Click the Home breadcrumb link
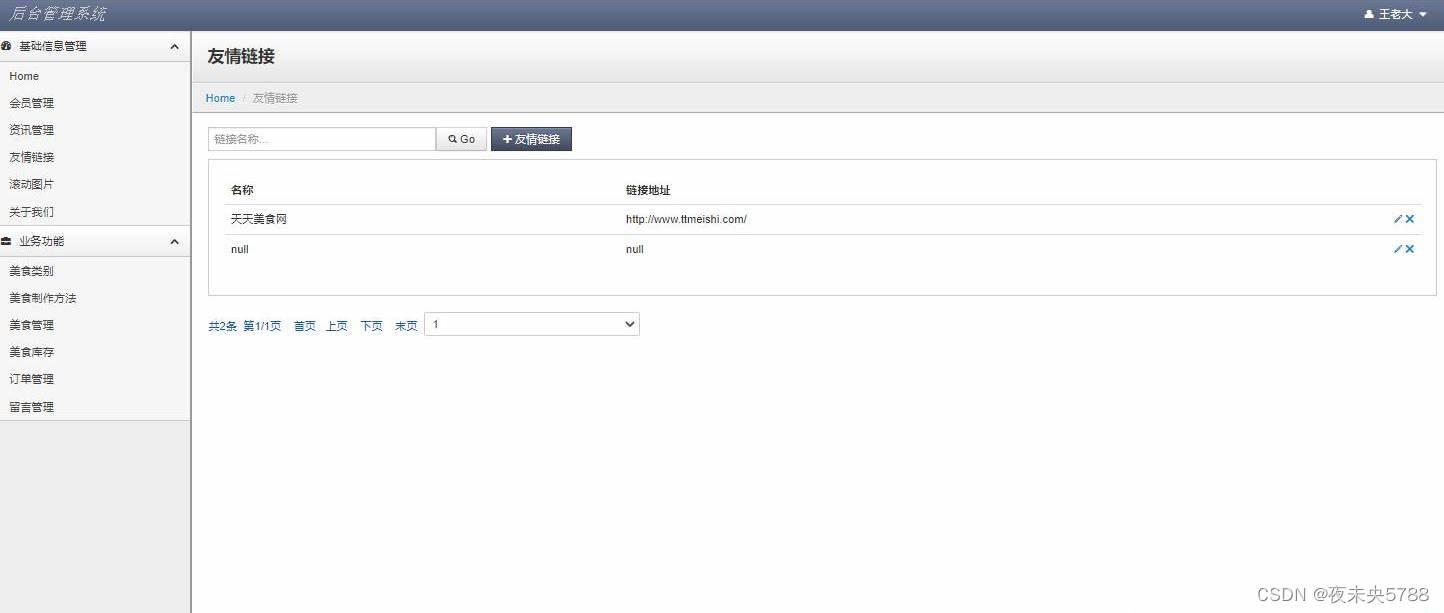The width and height of the screenshot is (1444, 613). 220,98
